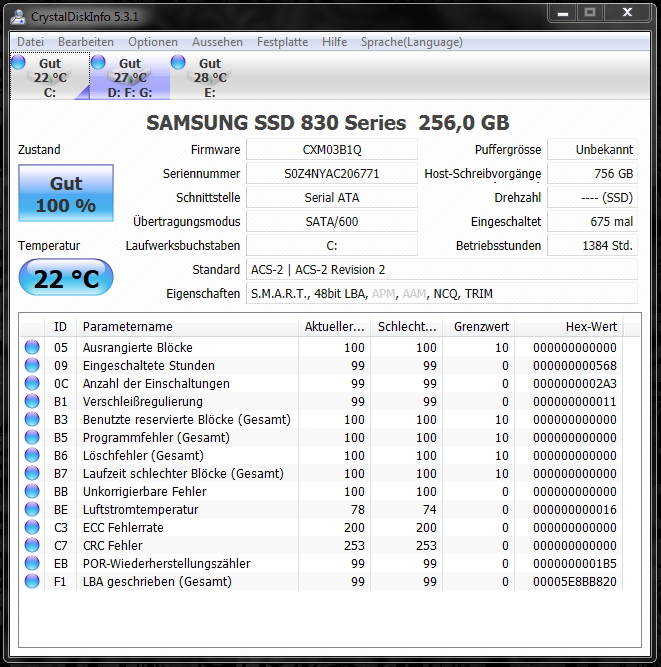
Task: Open the Aussehen menu
Action: pos(217,42)
